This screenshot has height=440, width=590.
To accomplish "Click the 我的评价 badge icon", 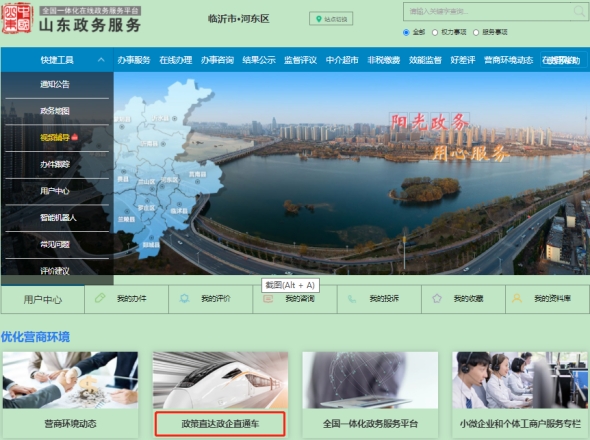I will coord(184,298).
